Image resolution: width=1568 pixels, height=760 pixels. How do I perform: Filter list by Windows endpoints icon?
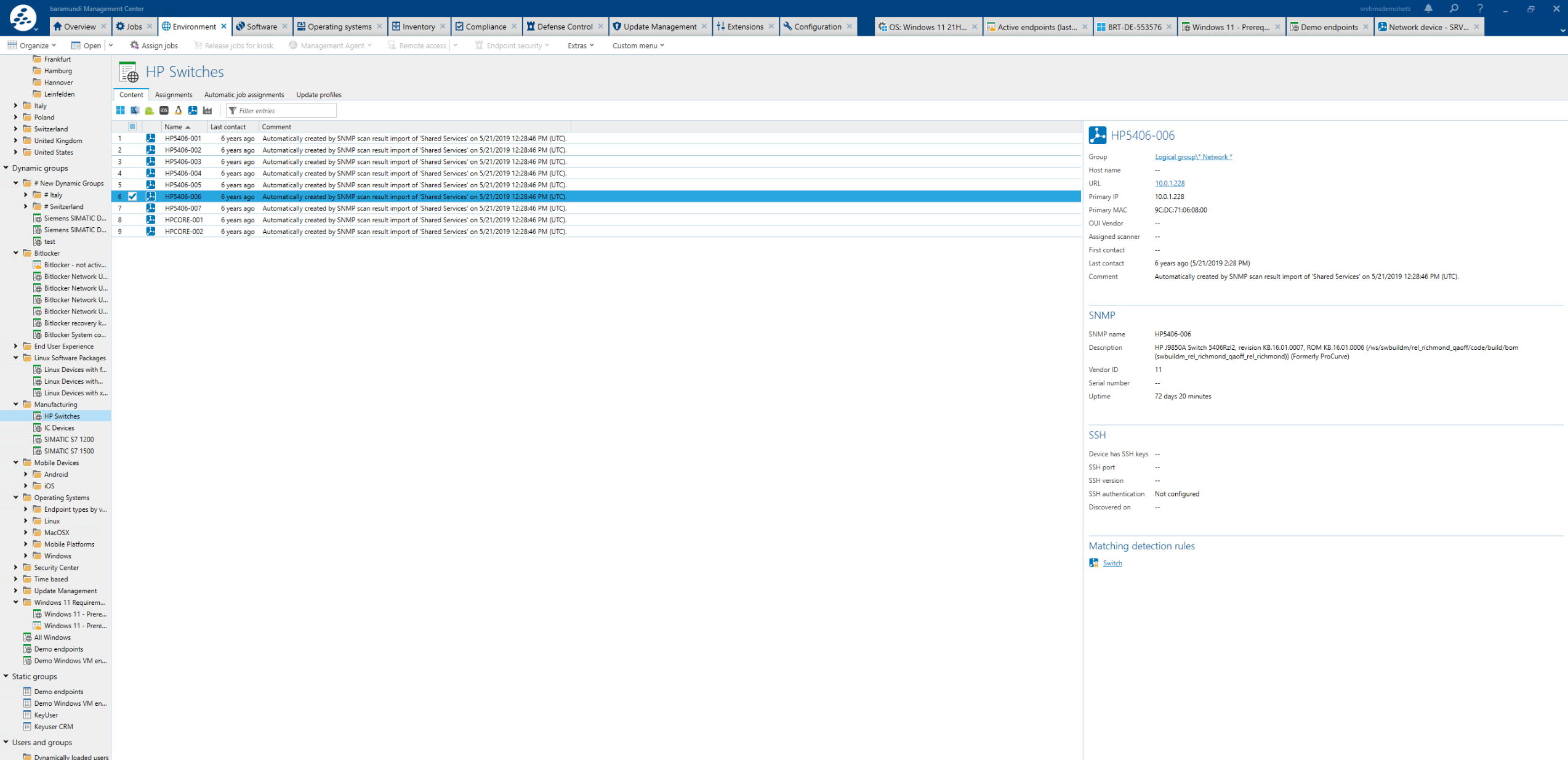(x=121, y=111)
